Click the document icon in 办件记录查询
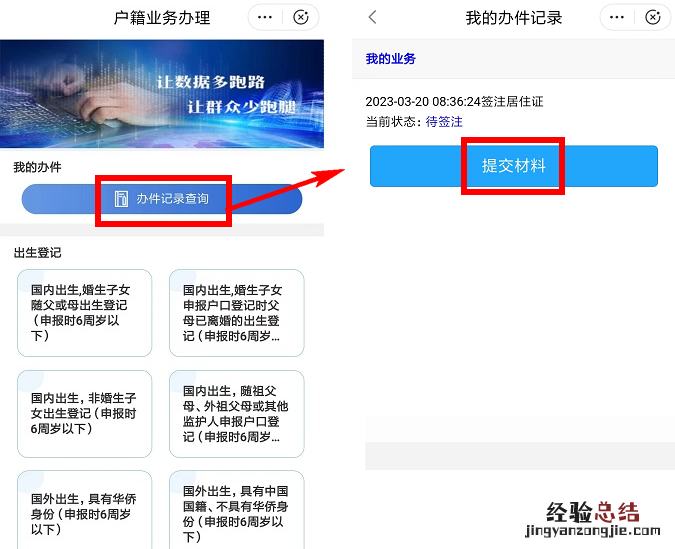The width and height of the screenshot is (675, 549). click(x=121, y=199)
